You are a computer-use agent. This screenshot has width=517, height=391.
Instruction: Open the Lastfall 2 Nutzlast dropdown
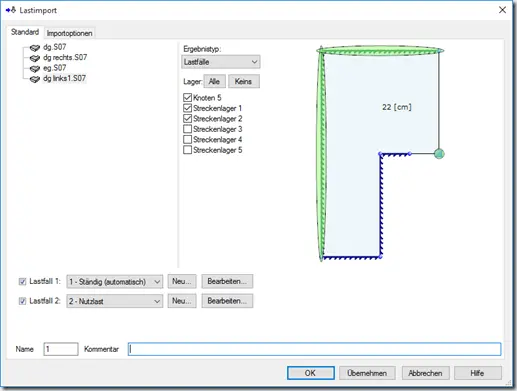coord(115,301)
